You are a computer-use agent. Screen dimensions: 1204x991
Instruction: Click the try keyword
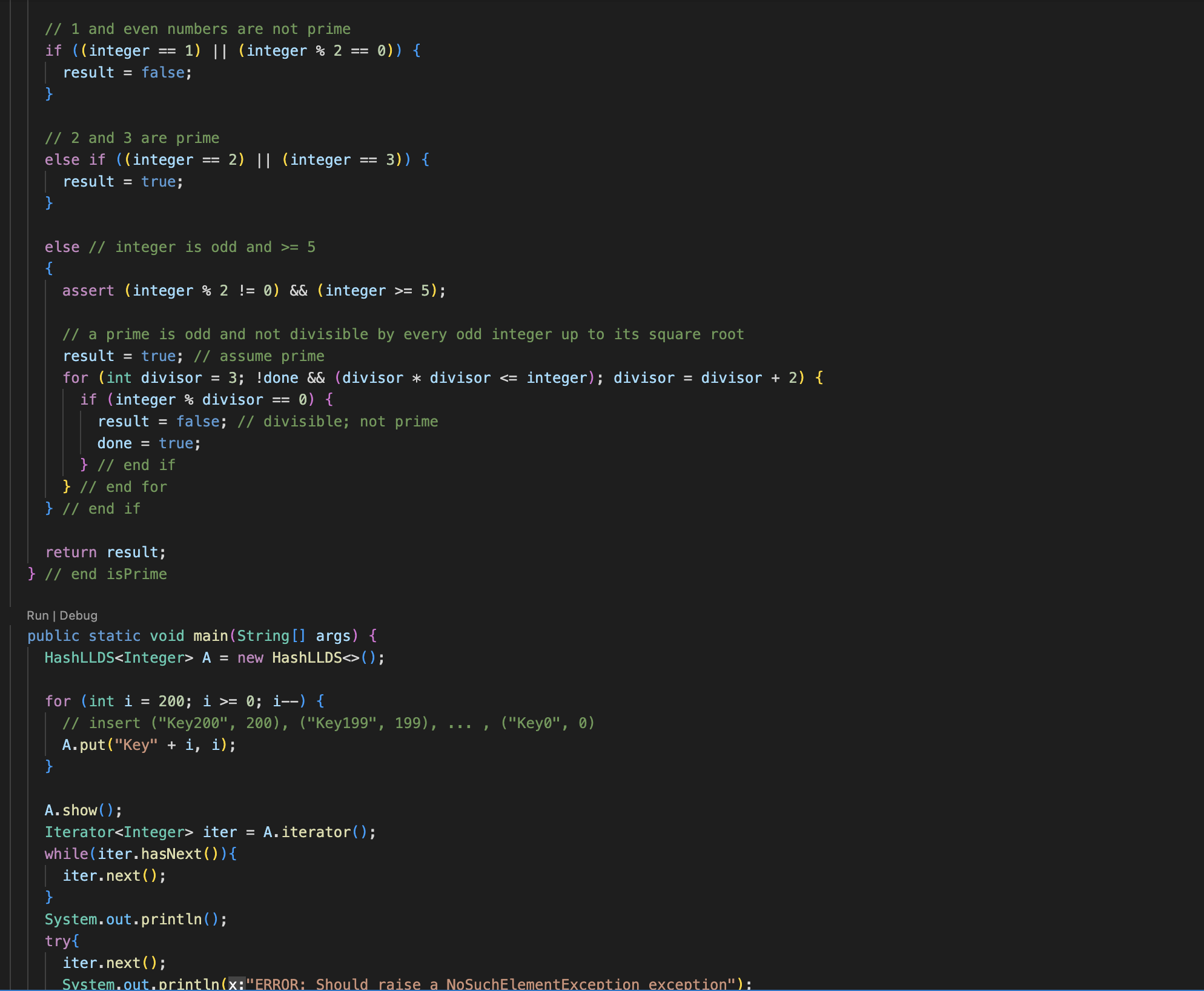(x=58, y=941)
